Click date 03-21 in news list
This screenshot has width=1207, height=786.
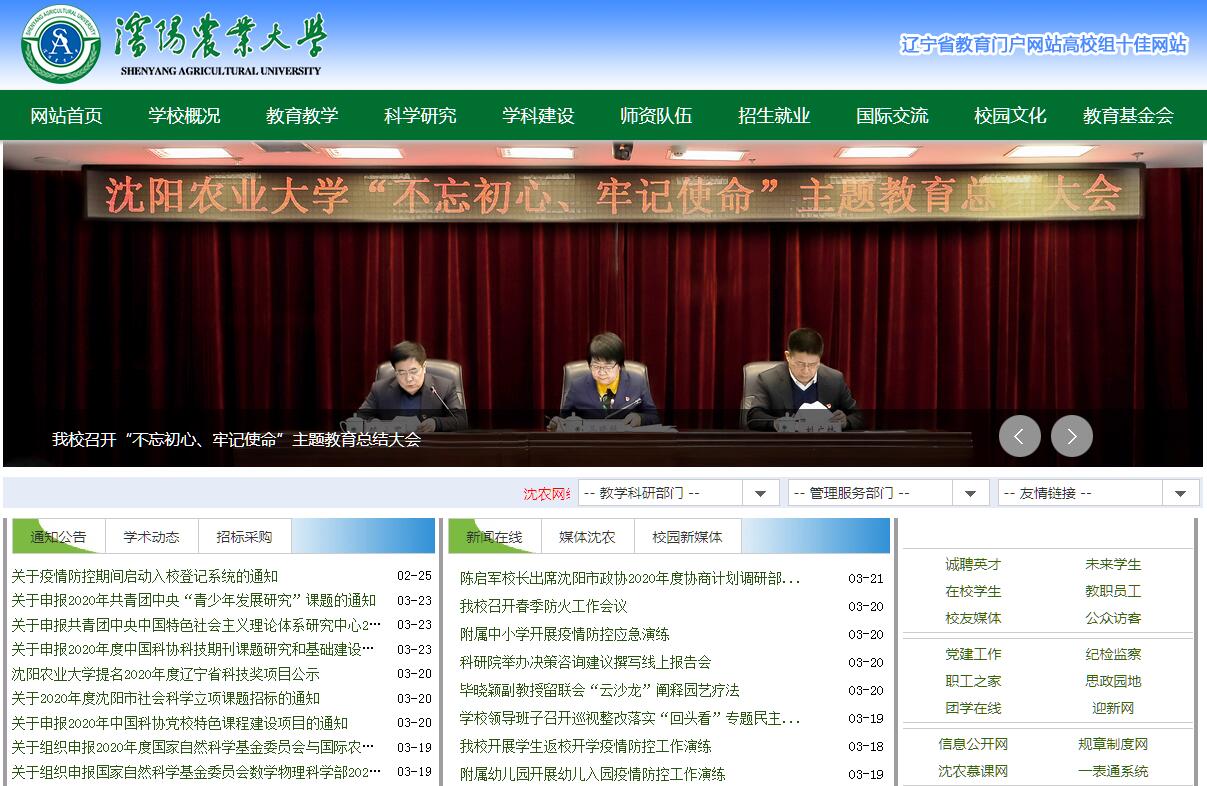click(866, 578)
